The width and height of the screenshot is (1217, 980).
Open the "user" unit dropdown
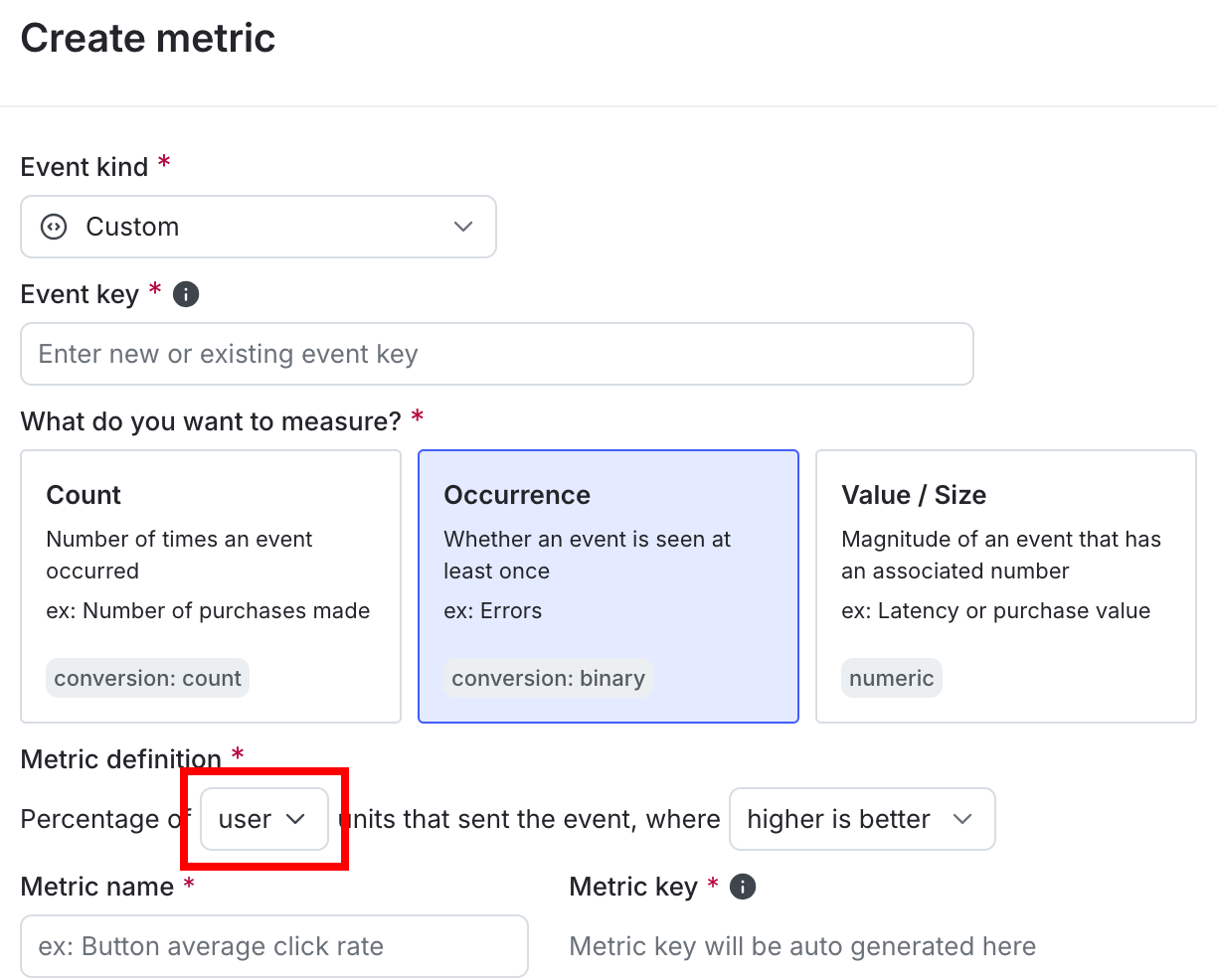tap(263, 819)
